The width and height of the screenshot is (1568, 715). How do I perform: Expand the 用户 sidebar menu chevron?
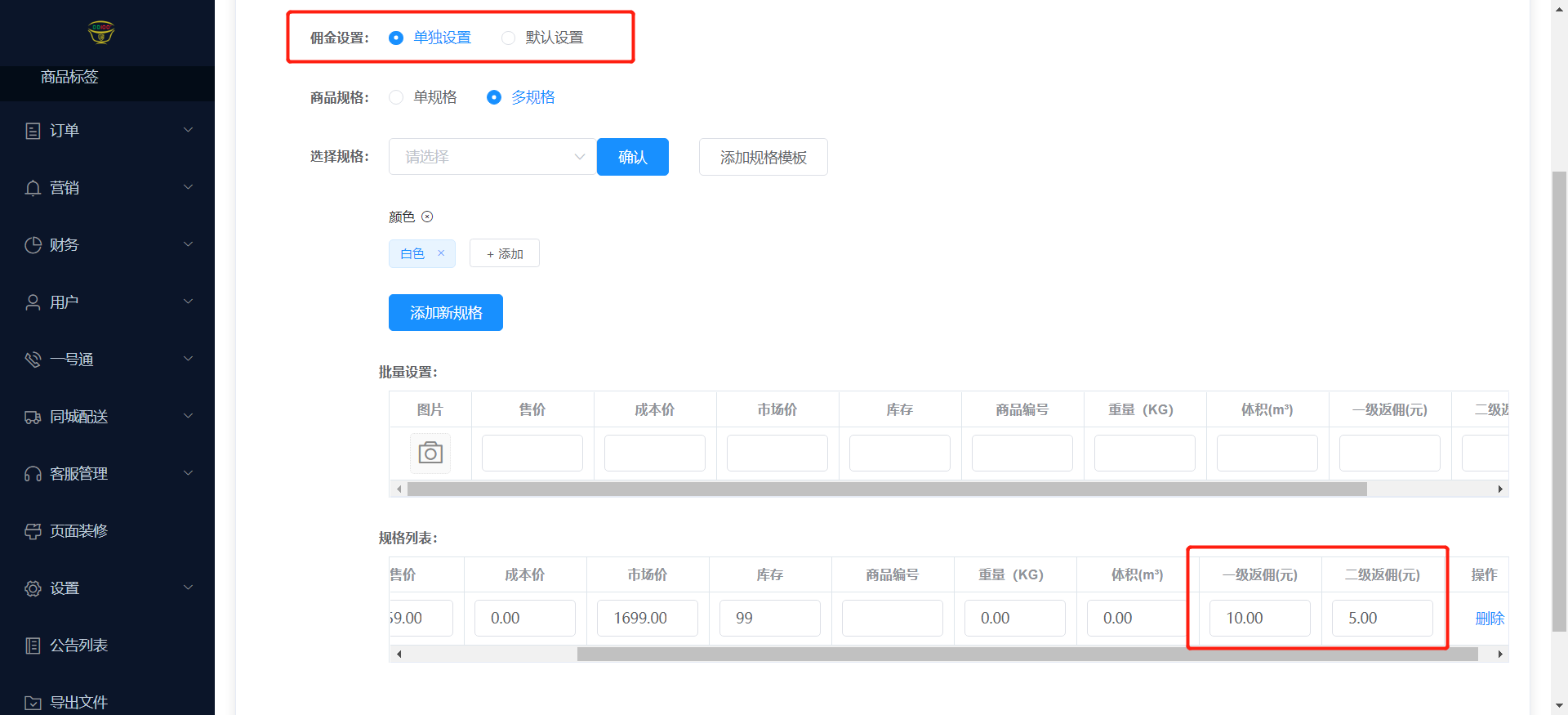click(x=188, y=302)
